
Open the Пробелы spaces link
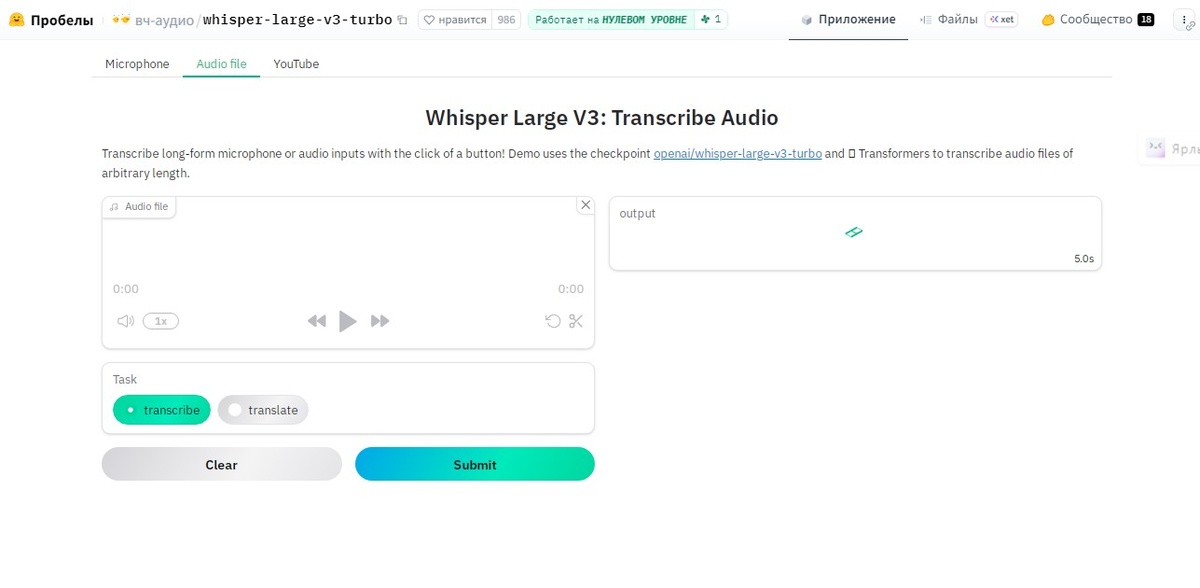click(x=62, y=20)
